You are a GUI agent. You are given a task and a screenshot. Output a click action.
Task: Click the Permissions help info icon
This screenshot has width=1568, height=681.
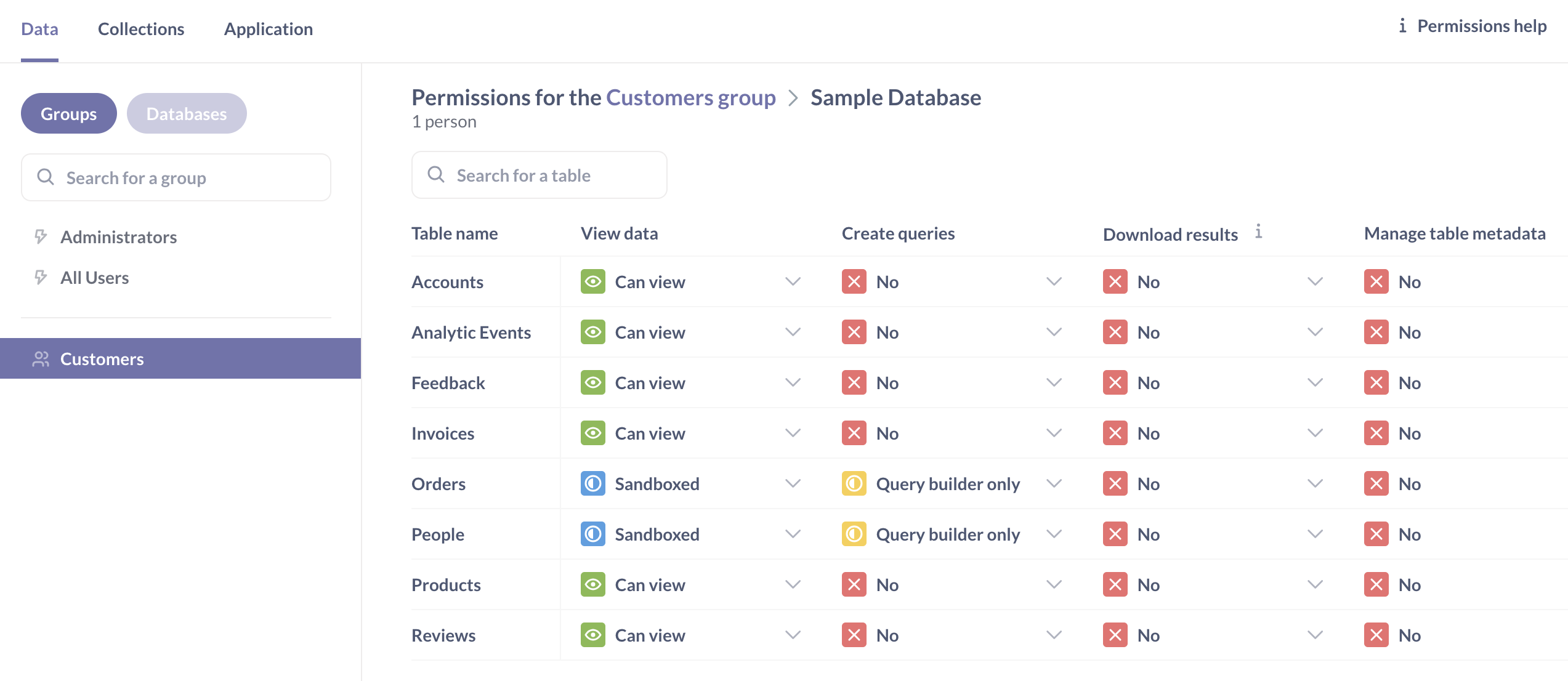tap(1402, 26)
